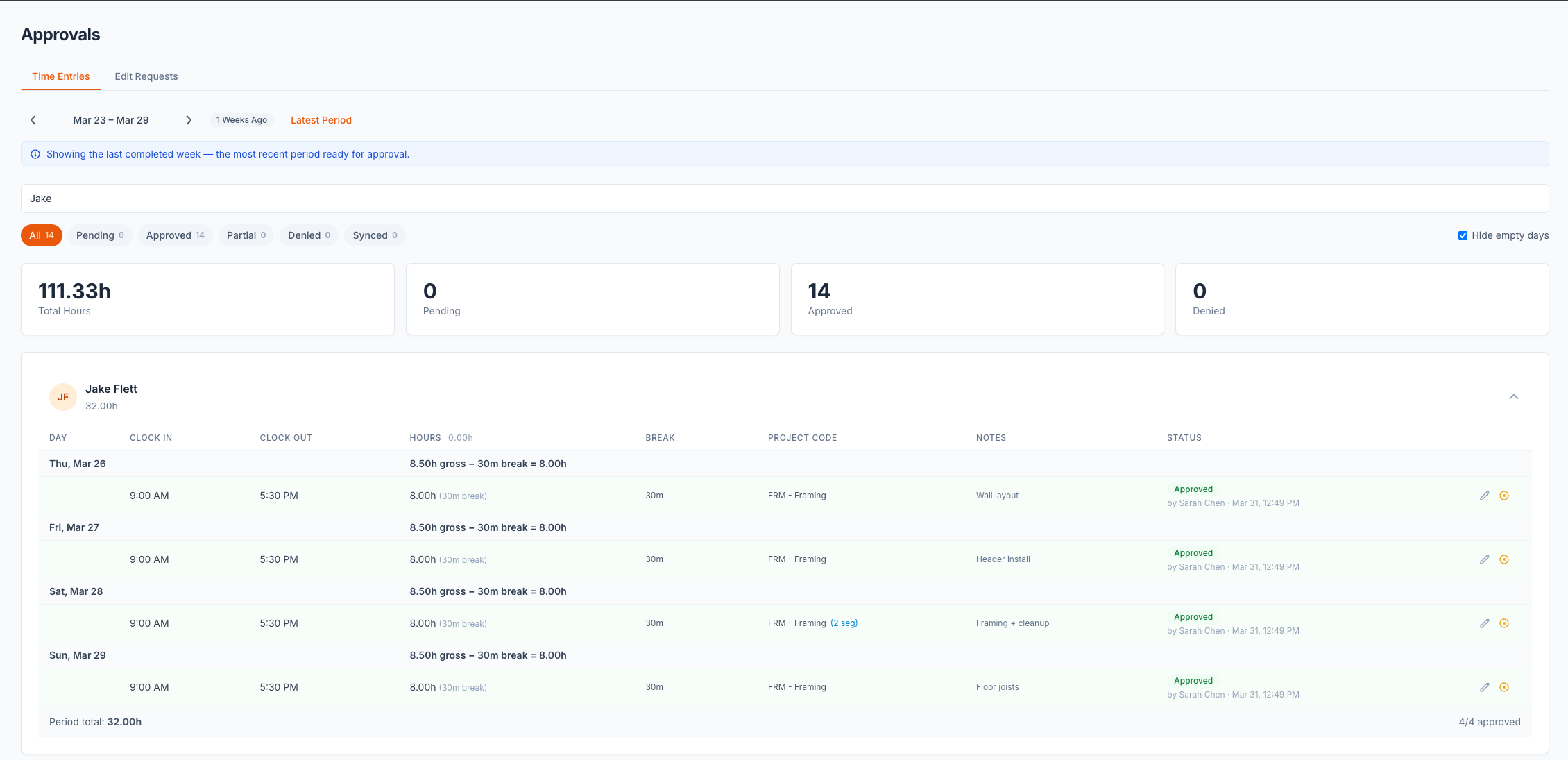
Task: Expand the (2 seg) segments link
Action: [844, 623]
